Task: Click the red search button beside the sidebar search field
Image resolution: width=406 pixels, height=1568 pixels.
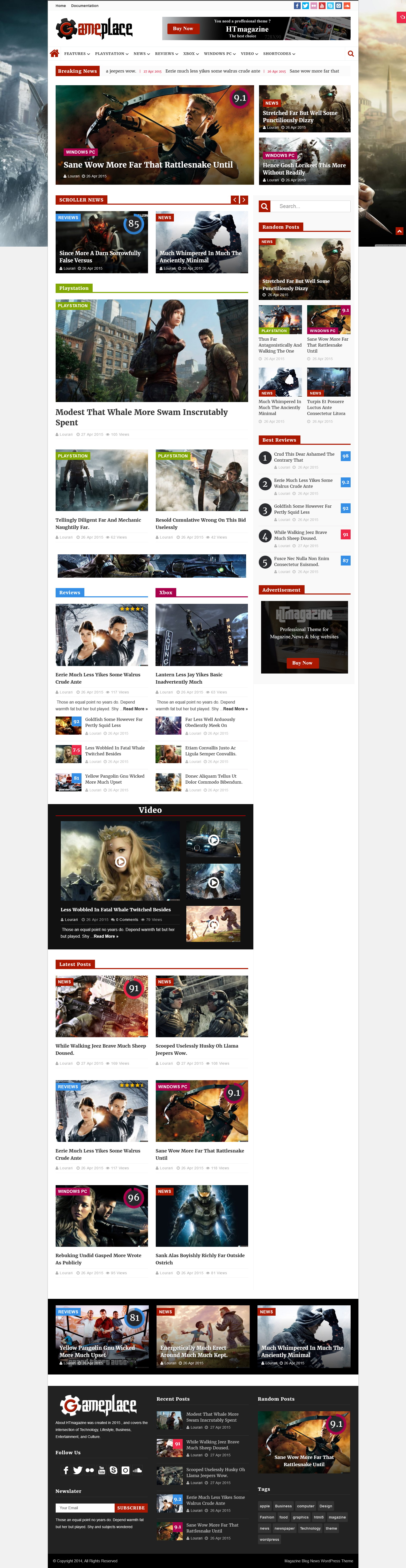Action: (x=264, y=206)
